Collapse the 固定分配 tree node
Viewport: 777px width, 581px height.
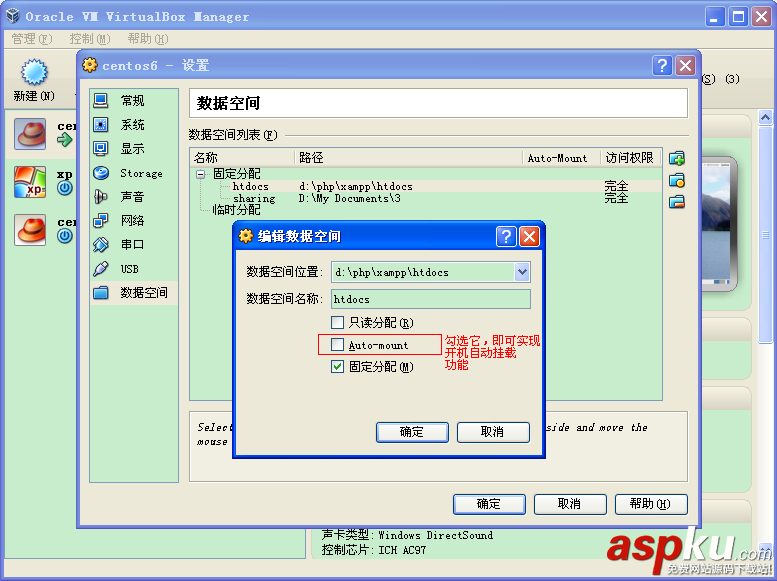pos(201,174)
